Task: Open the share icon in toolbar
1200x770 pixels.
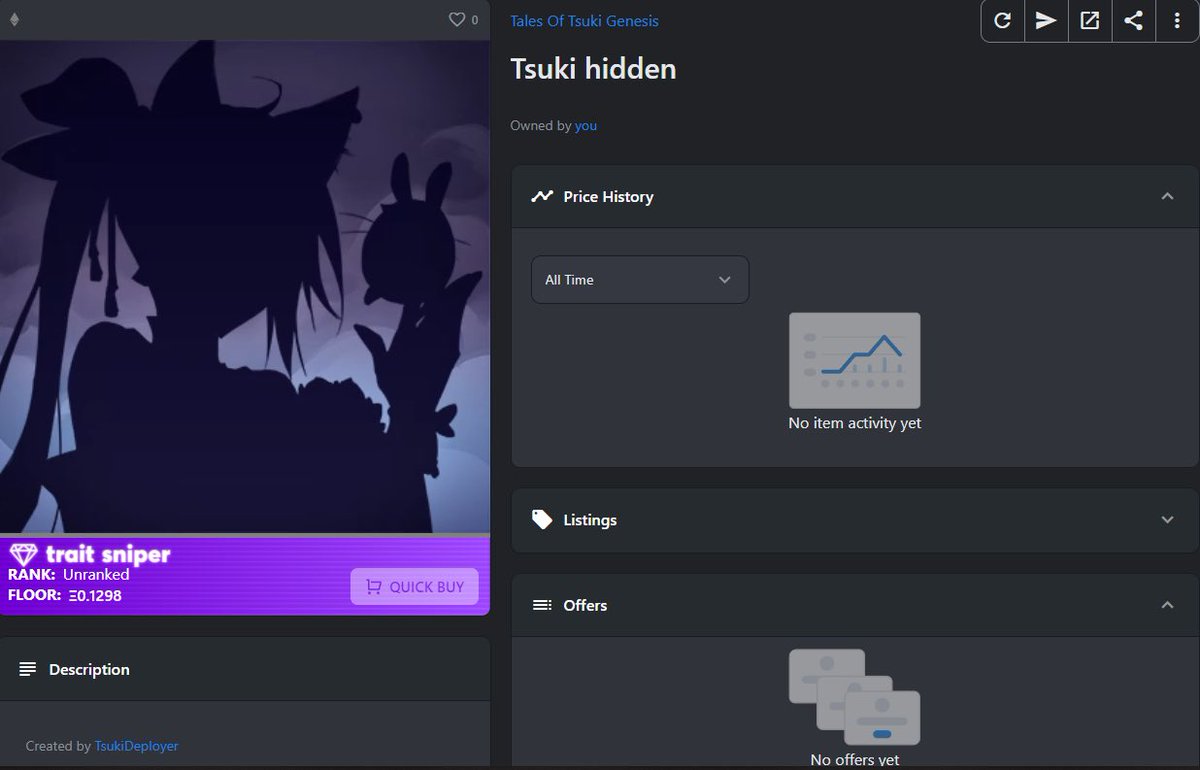Action: click(x=1133, y=21)
